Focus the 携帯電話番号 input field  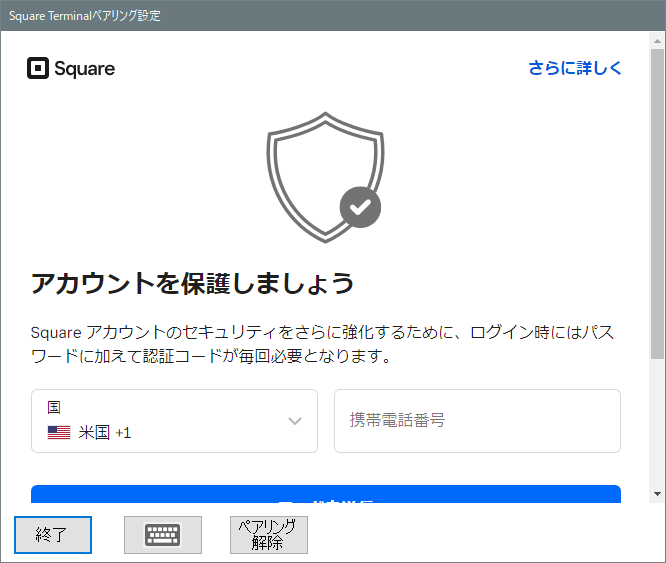pos(477,421)
